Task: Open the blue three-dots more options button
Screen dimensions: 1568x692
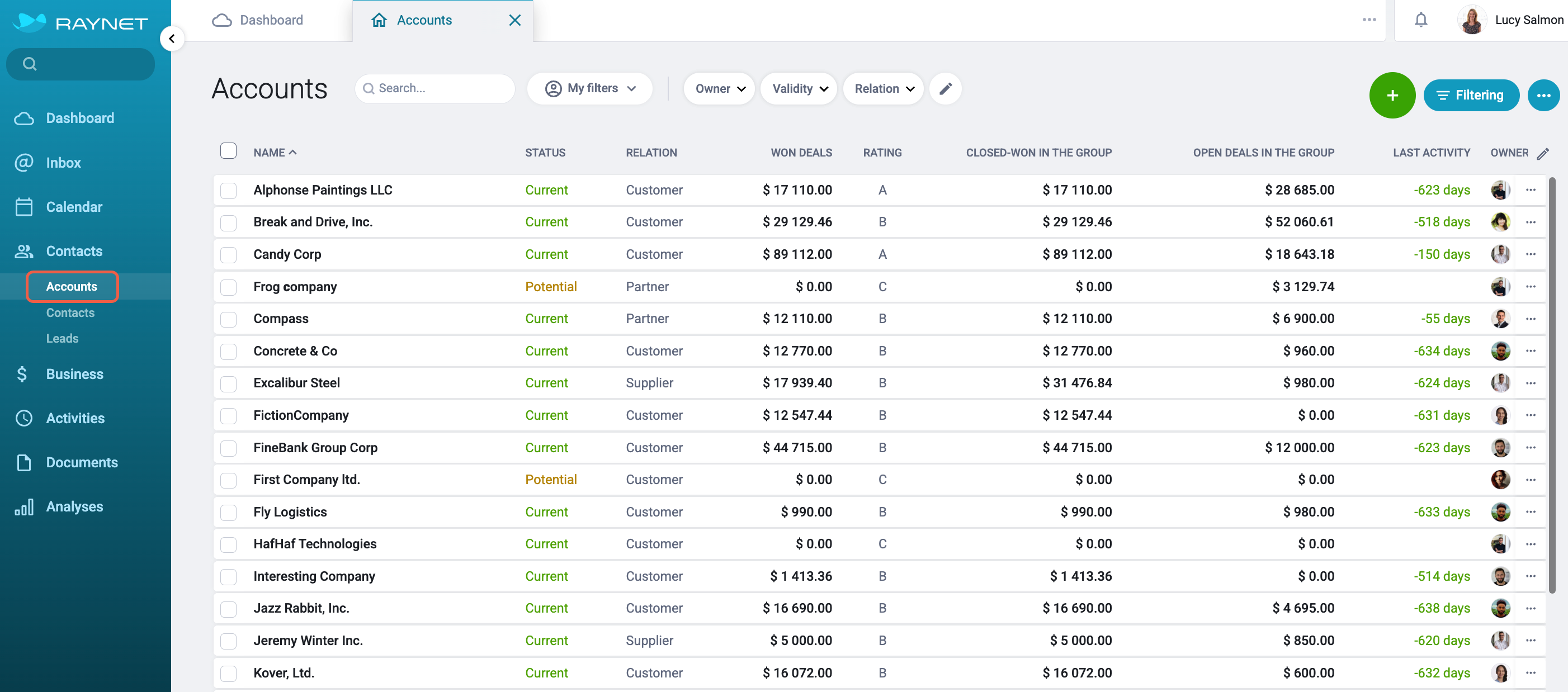Action: point(1543,95)
